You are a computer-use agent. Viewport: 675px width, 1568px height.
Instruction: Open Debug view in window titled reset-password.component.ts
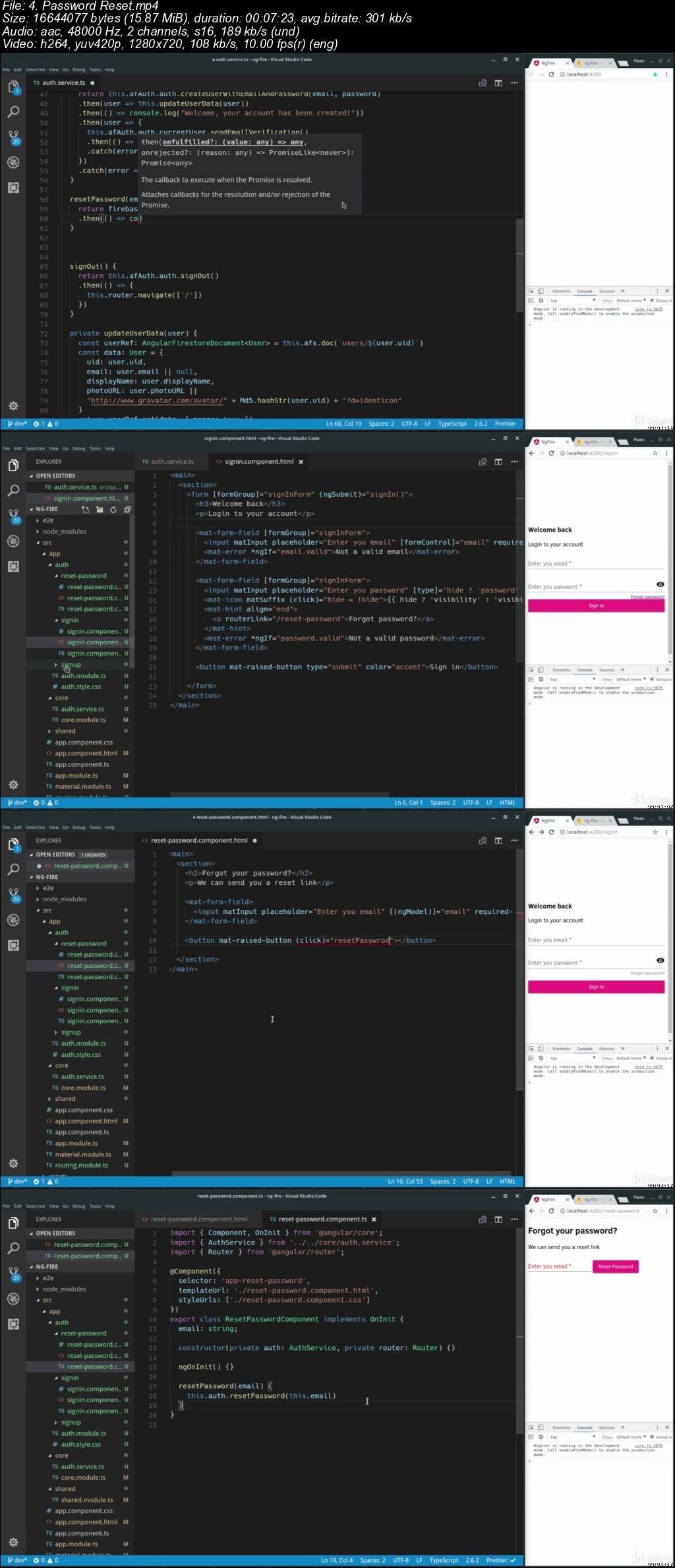pyautogui.click(x=13, y=1299)
